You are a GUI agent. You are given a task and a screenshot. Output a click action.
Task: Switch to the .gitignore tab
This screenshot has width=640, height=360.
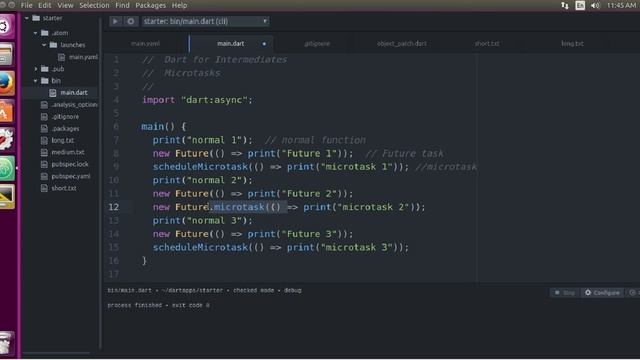pos(317,44)
